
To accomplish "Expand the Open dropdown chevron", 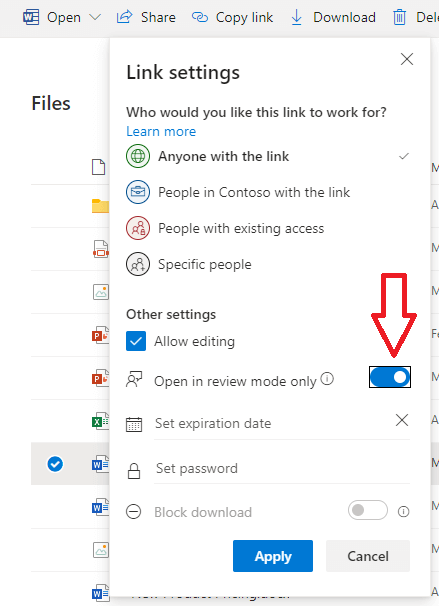I will pyautogui.click(x=95, y=17).
